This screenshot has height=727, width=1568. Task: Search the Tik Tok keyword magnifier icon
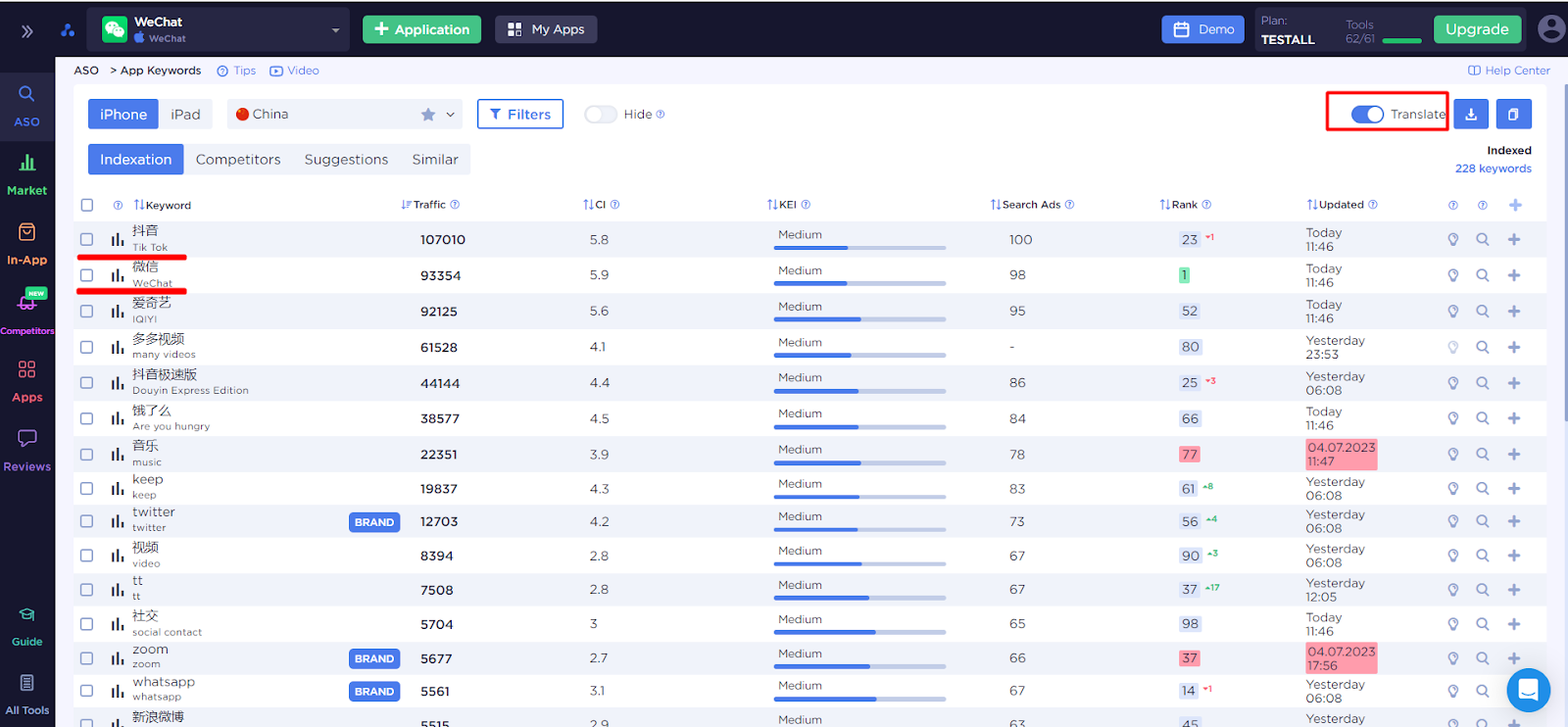point(1483,239)
